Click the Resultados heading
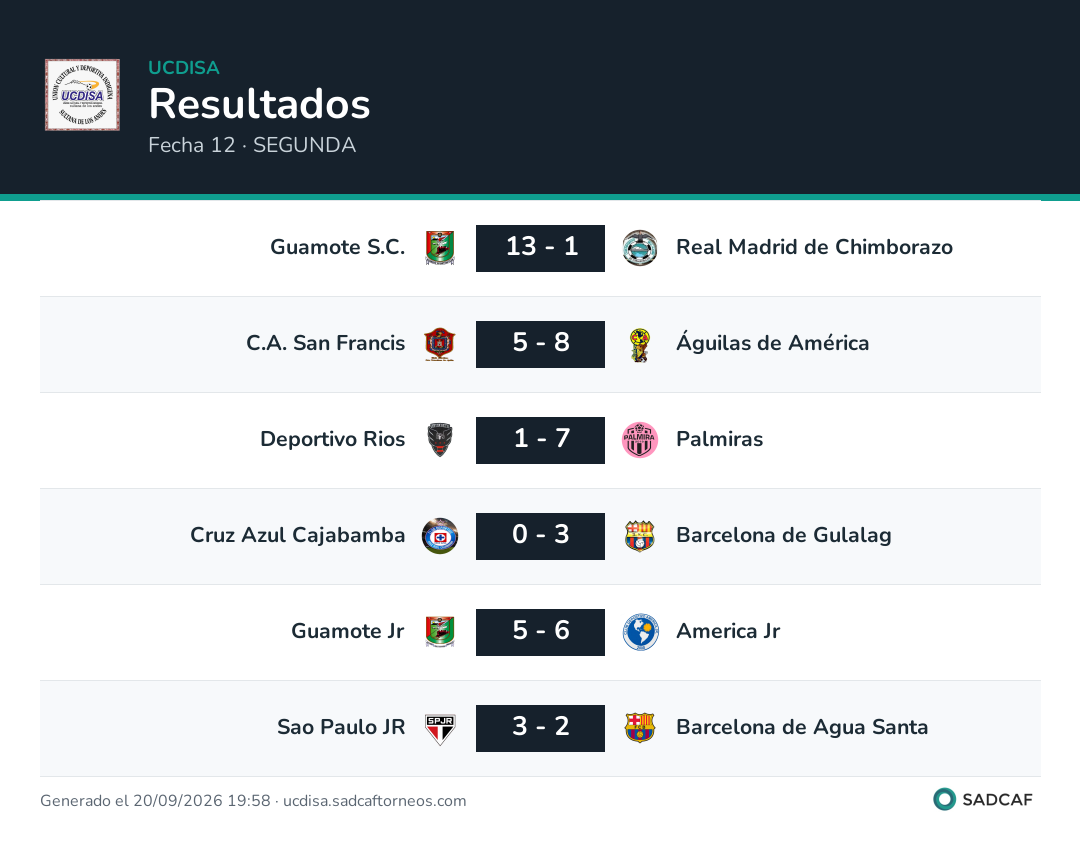 [x=260, y=104]
